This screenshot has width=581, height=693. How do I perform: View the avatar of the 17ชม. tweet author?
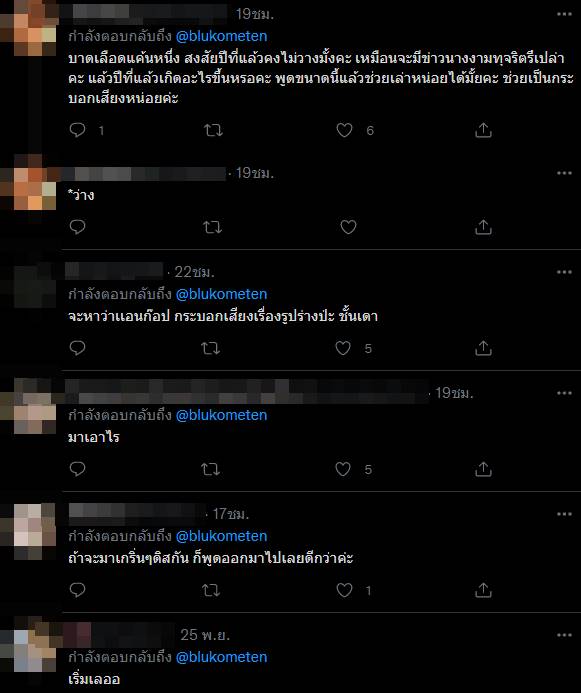pos(34,532)
